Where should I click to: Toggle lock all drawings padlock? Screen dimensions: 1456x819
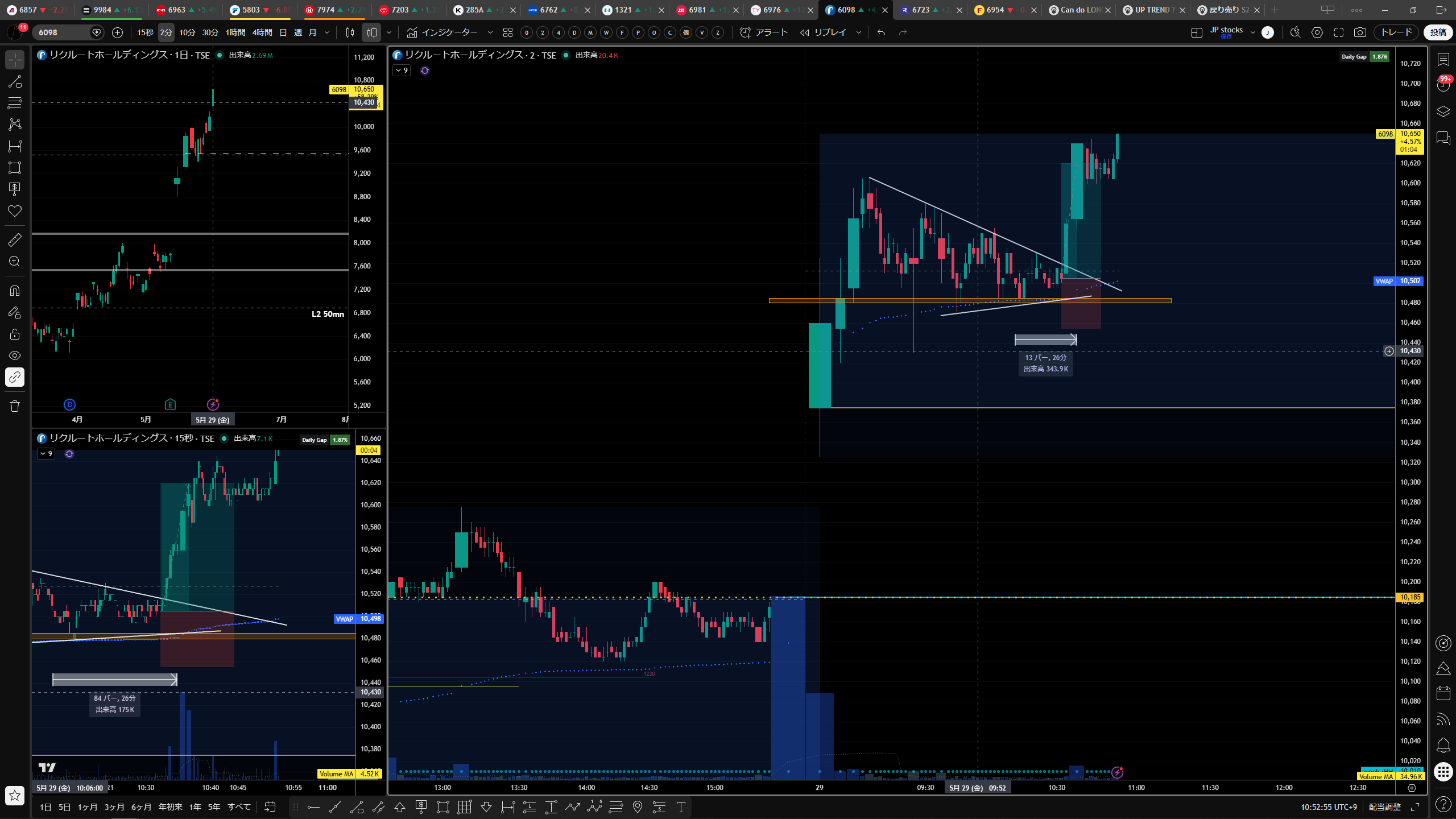(x=15, y=334)
